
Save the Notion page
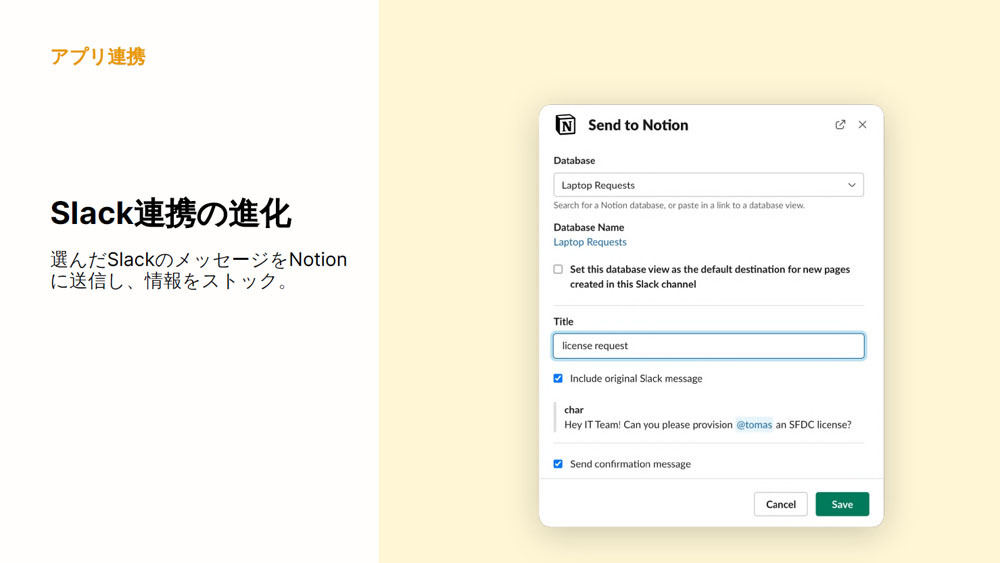(x=842, y=504)
